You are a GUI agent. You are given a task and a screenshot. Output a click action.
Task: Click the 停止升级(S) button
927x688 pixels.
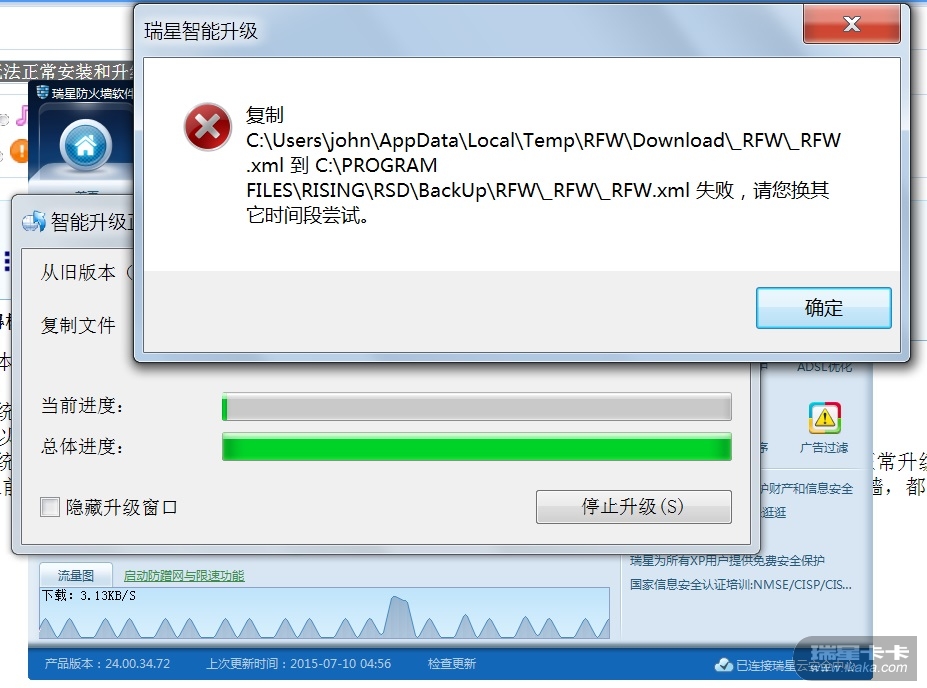634,507
